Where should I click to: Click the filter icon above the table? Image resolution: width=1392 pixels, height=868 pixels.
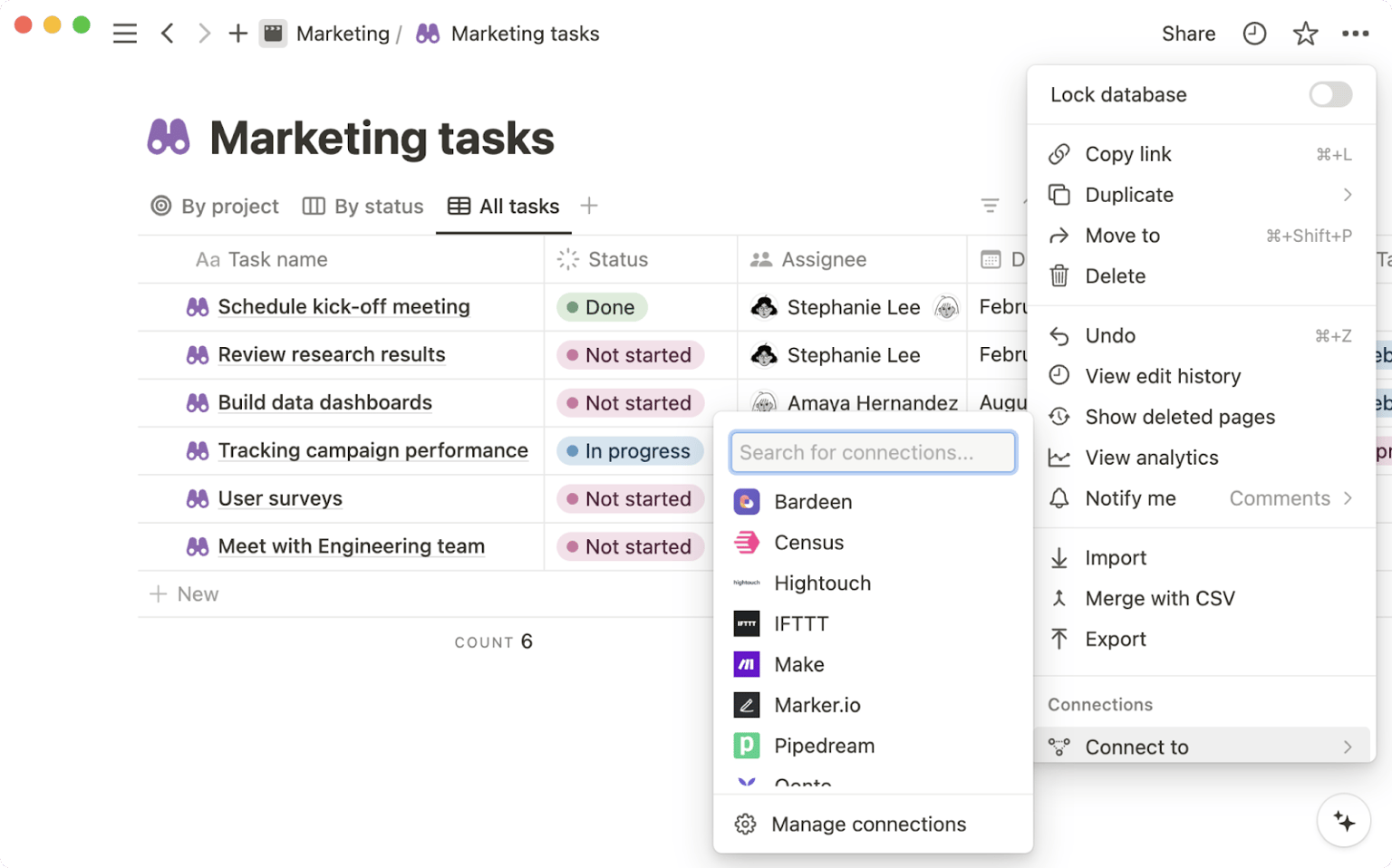[x=989, y=206]
